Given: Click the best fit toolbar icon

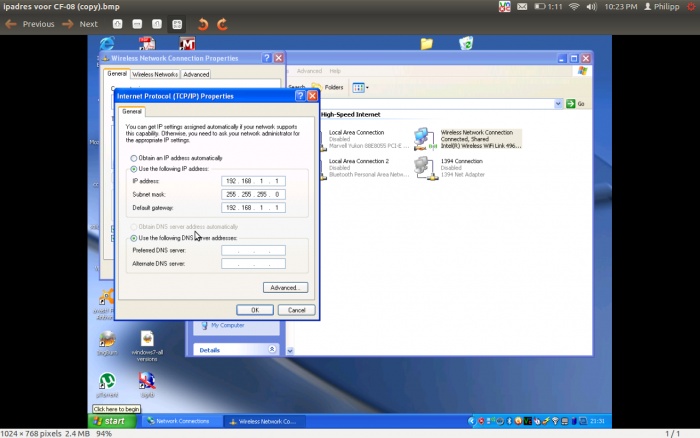Looking at the screenshot, I should (177, 24).
